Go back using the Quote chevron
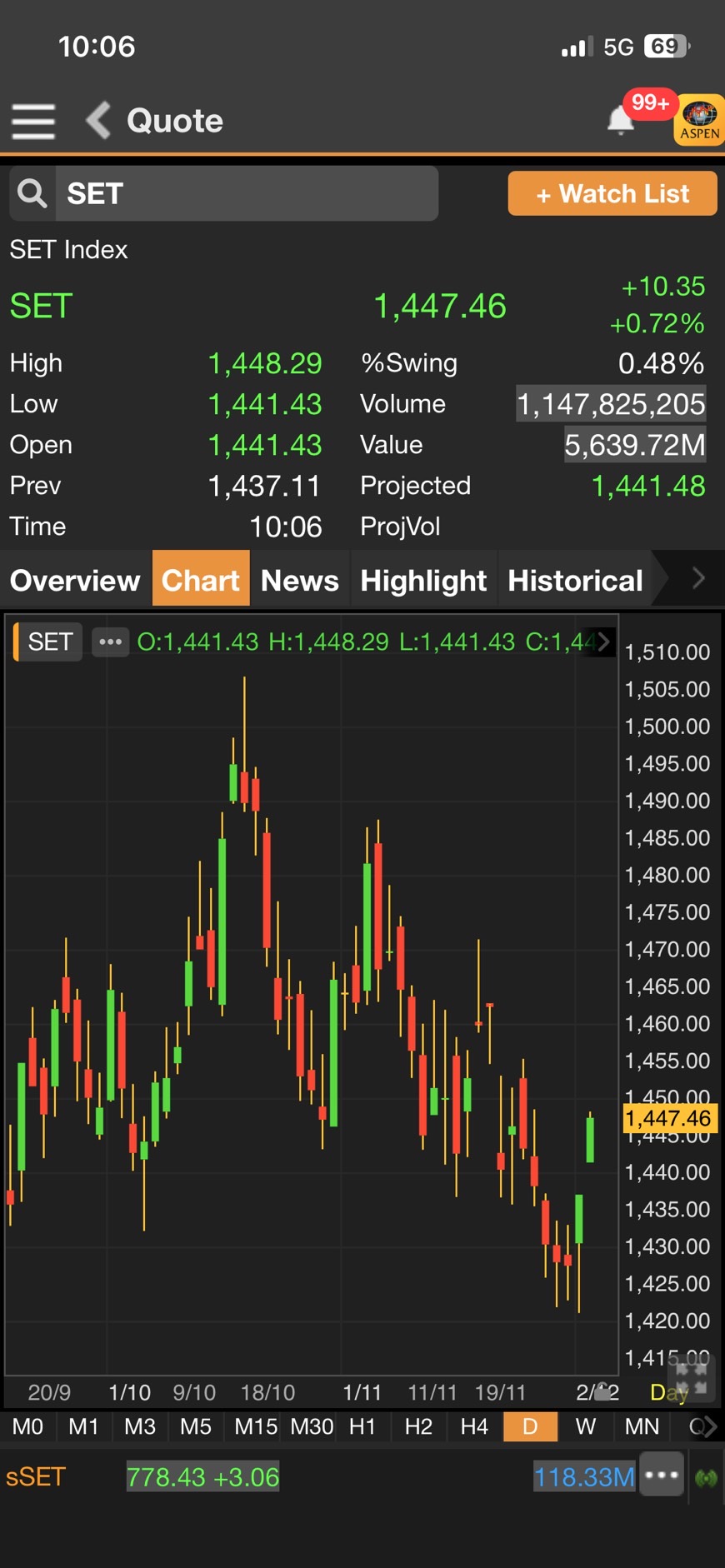725x1568 pixels. [x=98, y=120]
